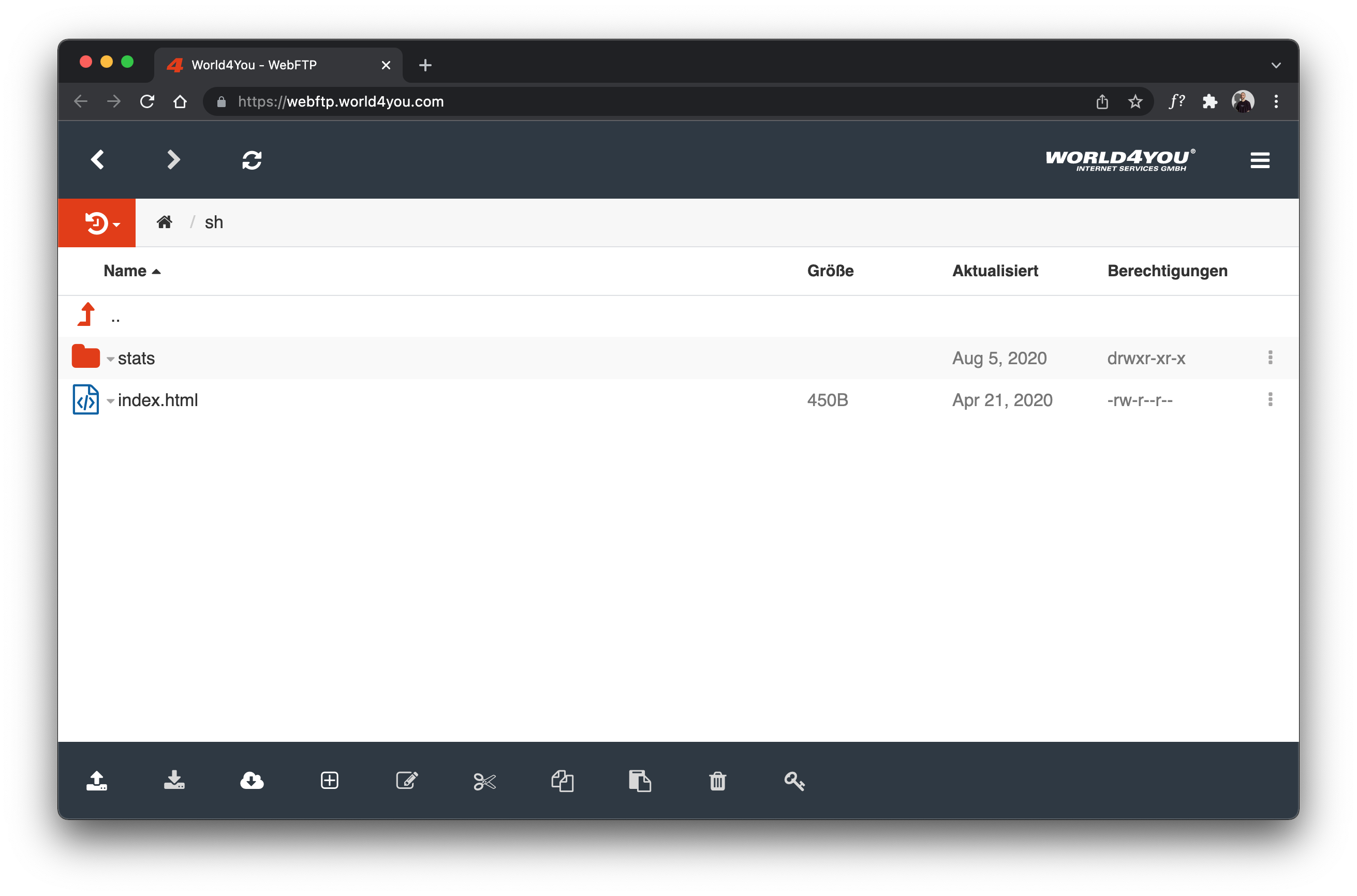This screenshot has height=896, width=1357.
Task: Paste with the clipboard icon
Action: point(640,781)
